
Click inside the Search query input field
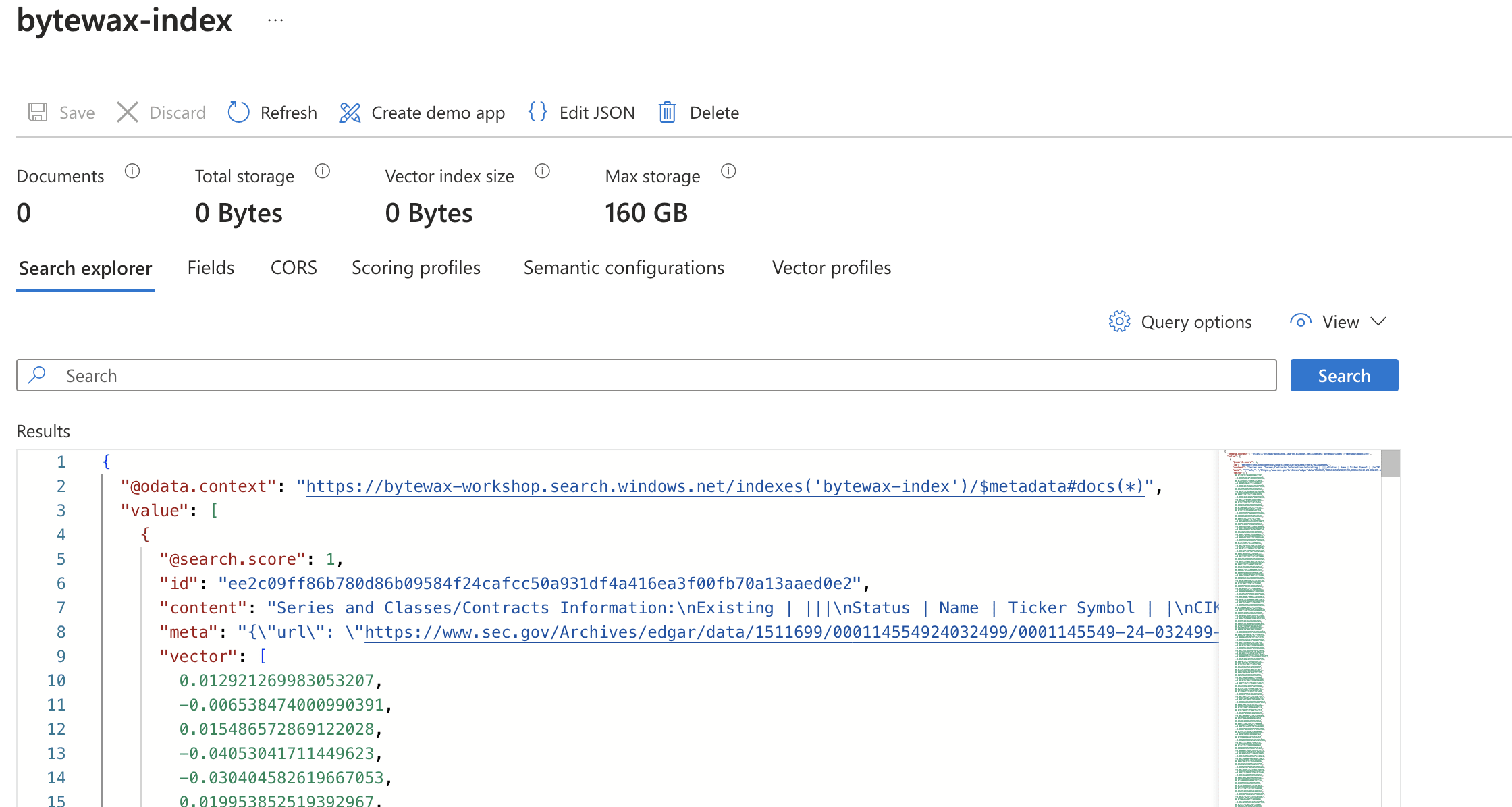[x=648, y=375]
